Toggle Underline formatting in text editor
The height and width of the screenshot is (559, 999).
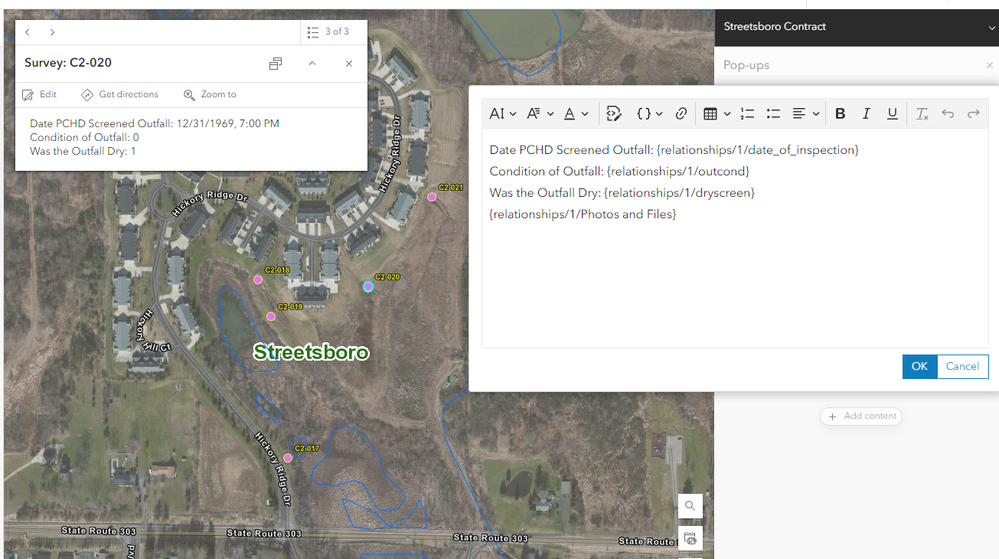(892, 113)
